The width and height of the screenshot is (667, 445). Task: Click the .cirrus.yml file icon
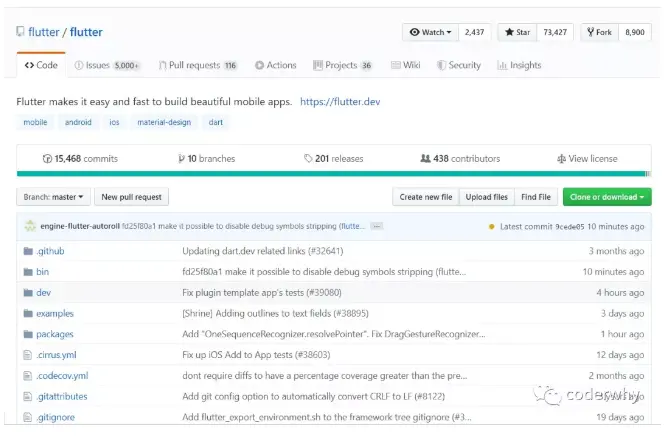click(x=28, y=355)
